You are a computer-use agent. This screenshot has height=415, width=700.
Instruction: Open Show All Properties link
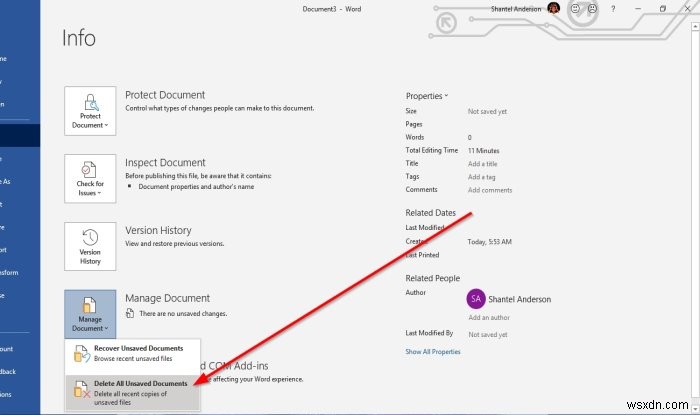click(433, 352)
